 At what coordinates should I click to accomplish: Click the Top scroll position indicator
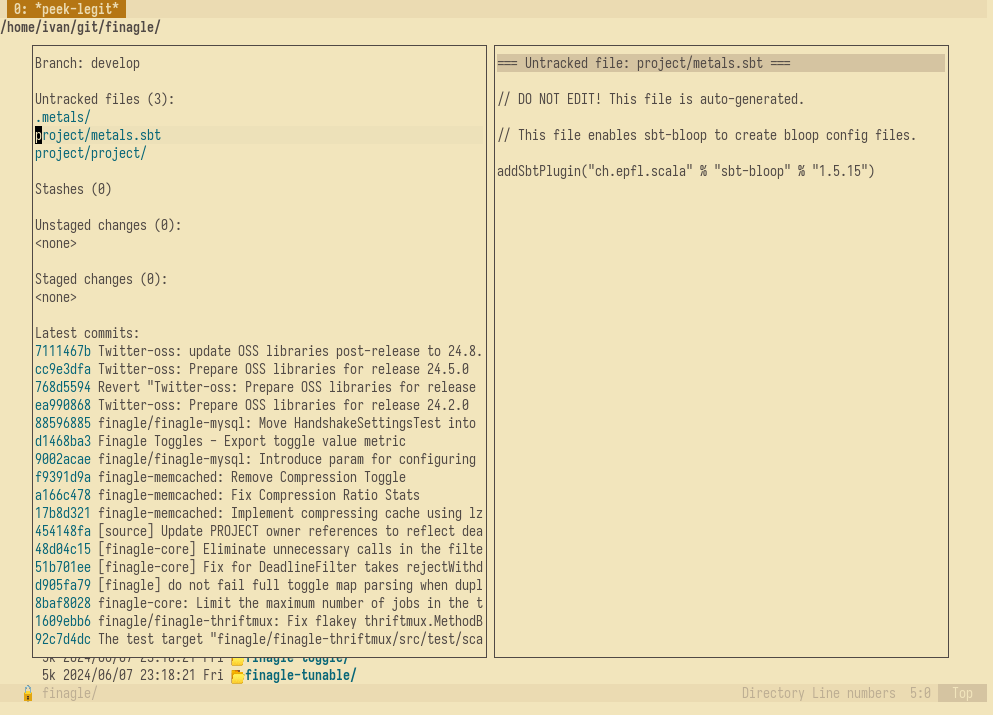(962, 693)
